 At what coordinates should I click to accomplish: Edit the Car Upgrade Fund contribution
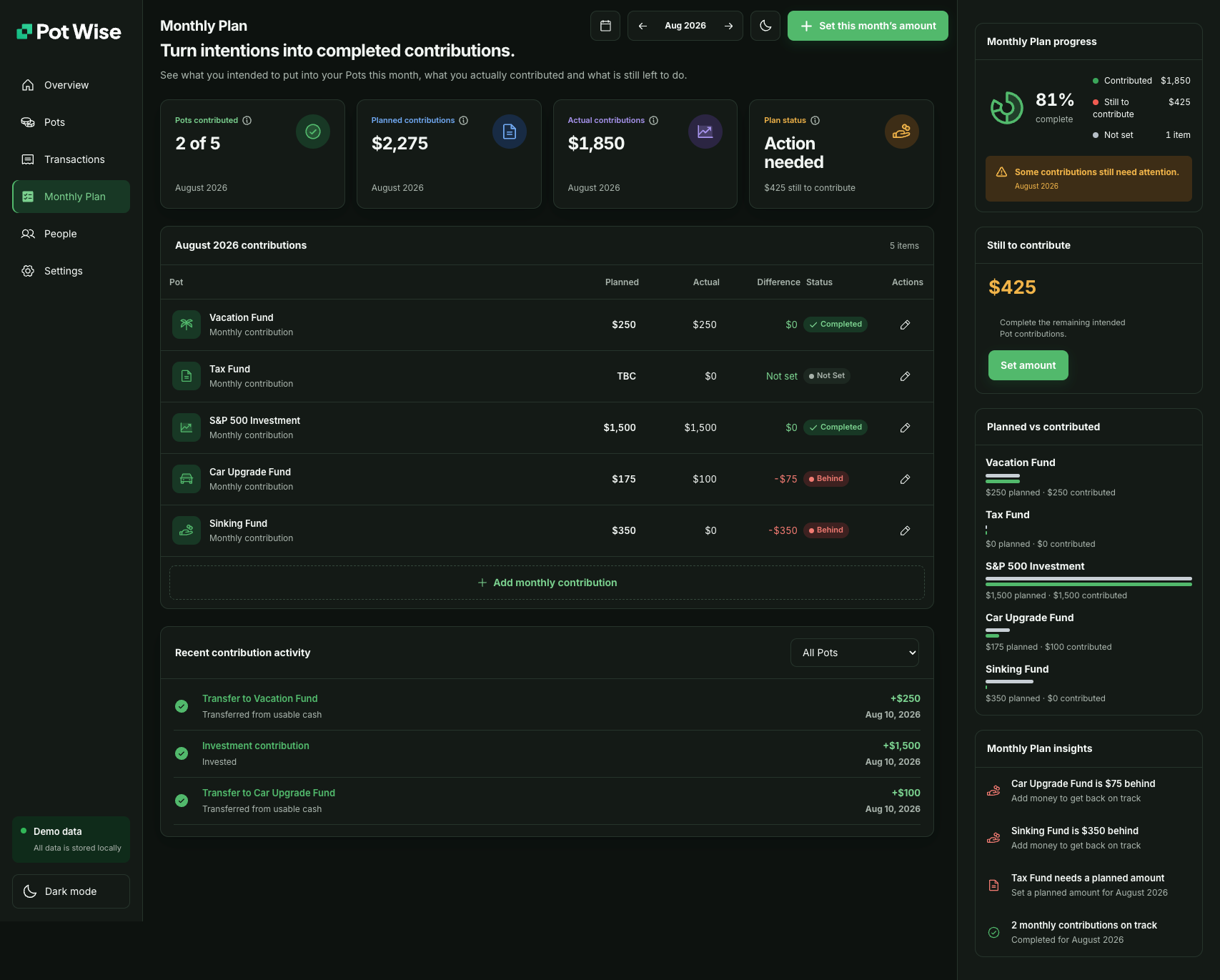click(x=905, y=479)
